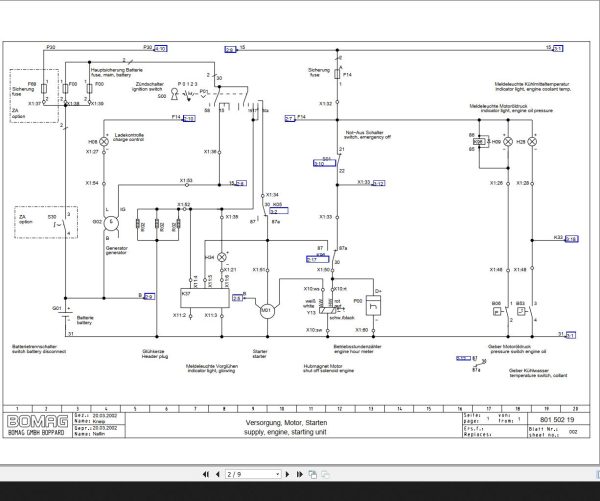Follow the 3:12 cross-reference next to X1:33

[x=379, y=183]
